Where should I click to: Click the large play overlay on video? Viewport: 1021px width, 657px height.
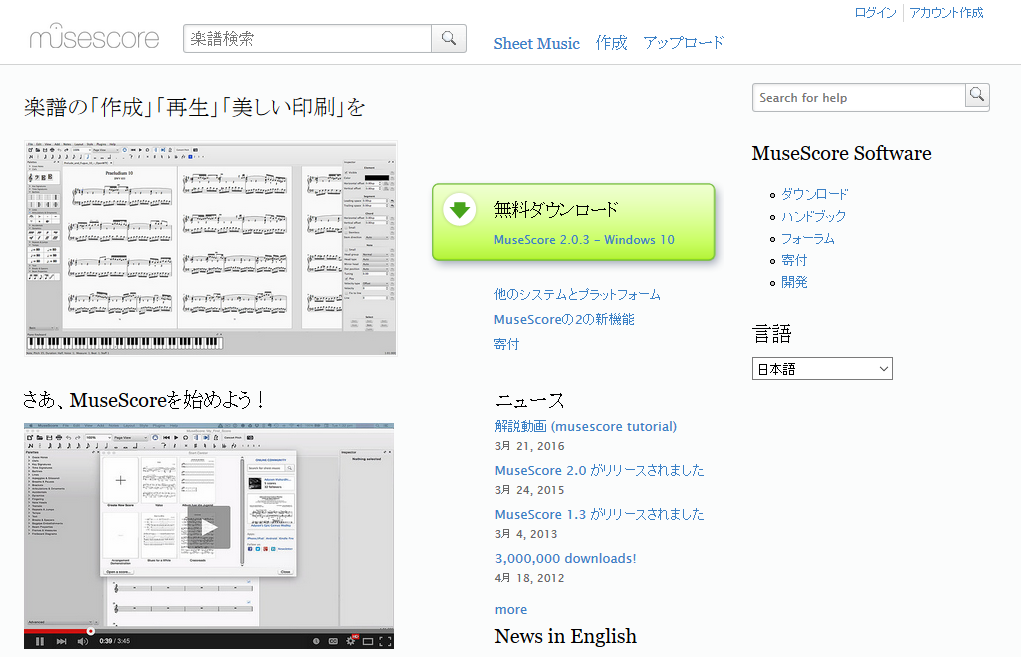(x=208, y=527)
